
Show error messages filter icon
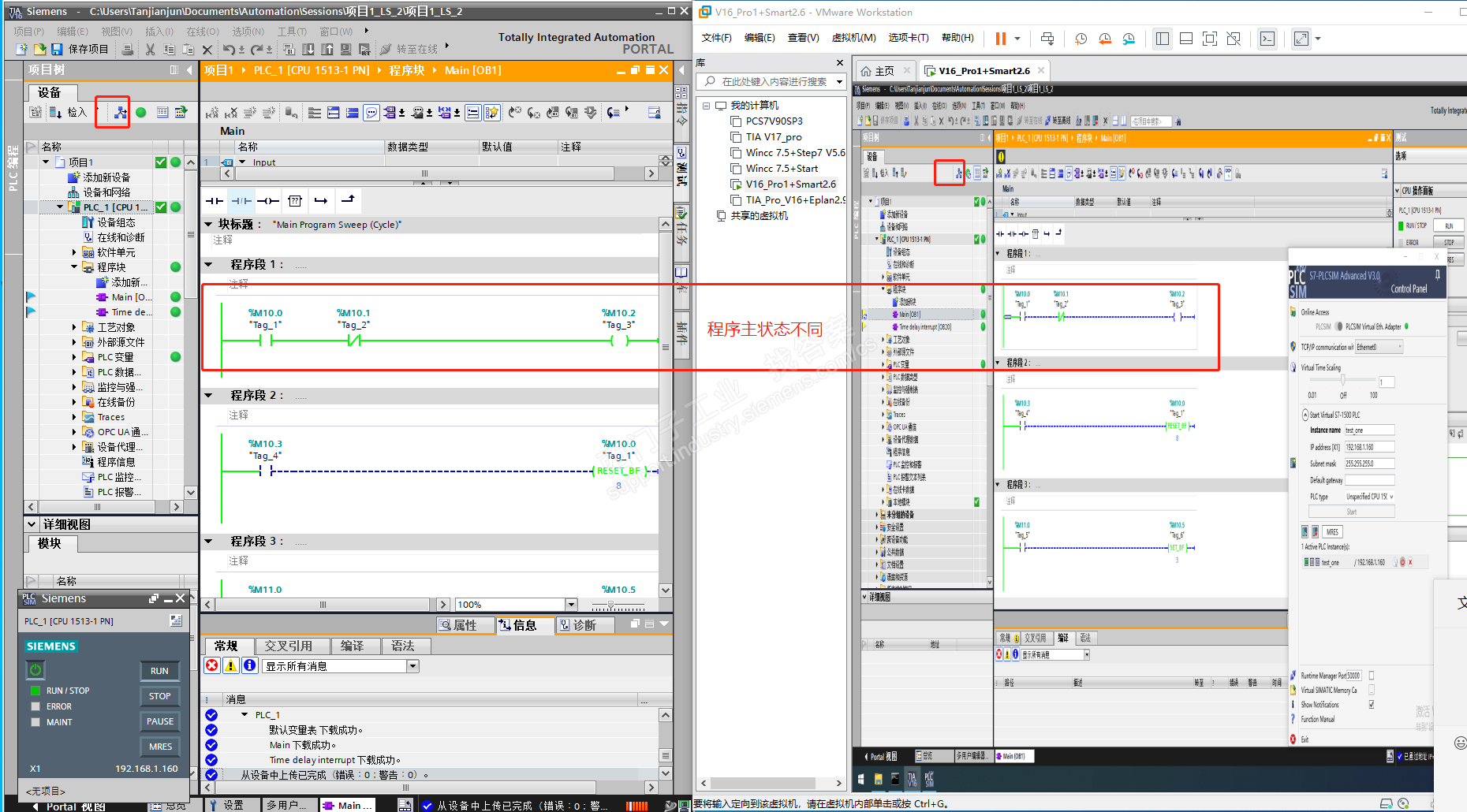click(212, 665)
